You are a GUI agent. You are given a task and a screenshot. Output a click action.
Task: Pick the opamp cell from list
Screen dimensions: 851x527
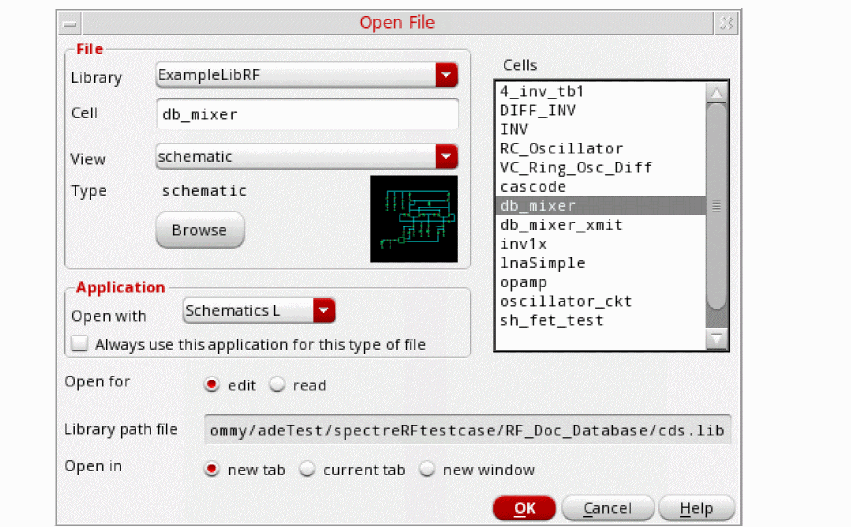click(x=525, y=282)
